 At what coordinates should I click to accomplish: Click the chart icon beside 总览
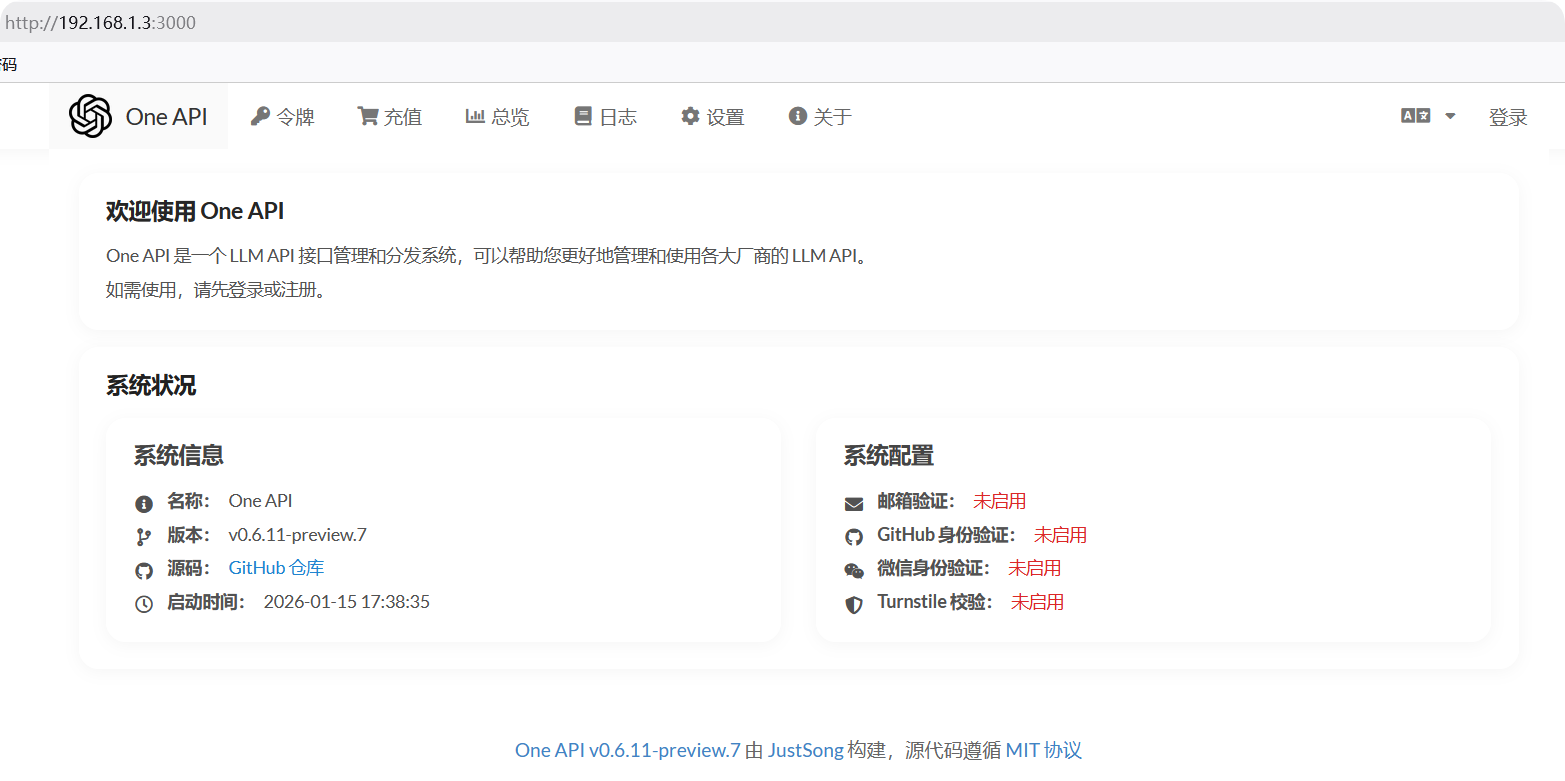pos(476,115)
